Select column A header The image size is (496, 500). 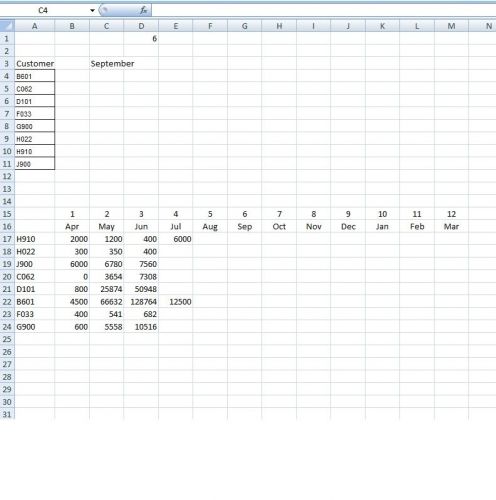[35, 26]
